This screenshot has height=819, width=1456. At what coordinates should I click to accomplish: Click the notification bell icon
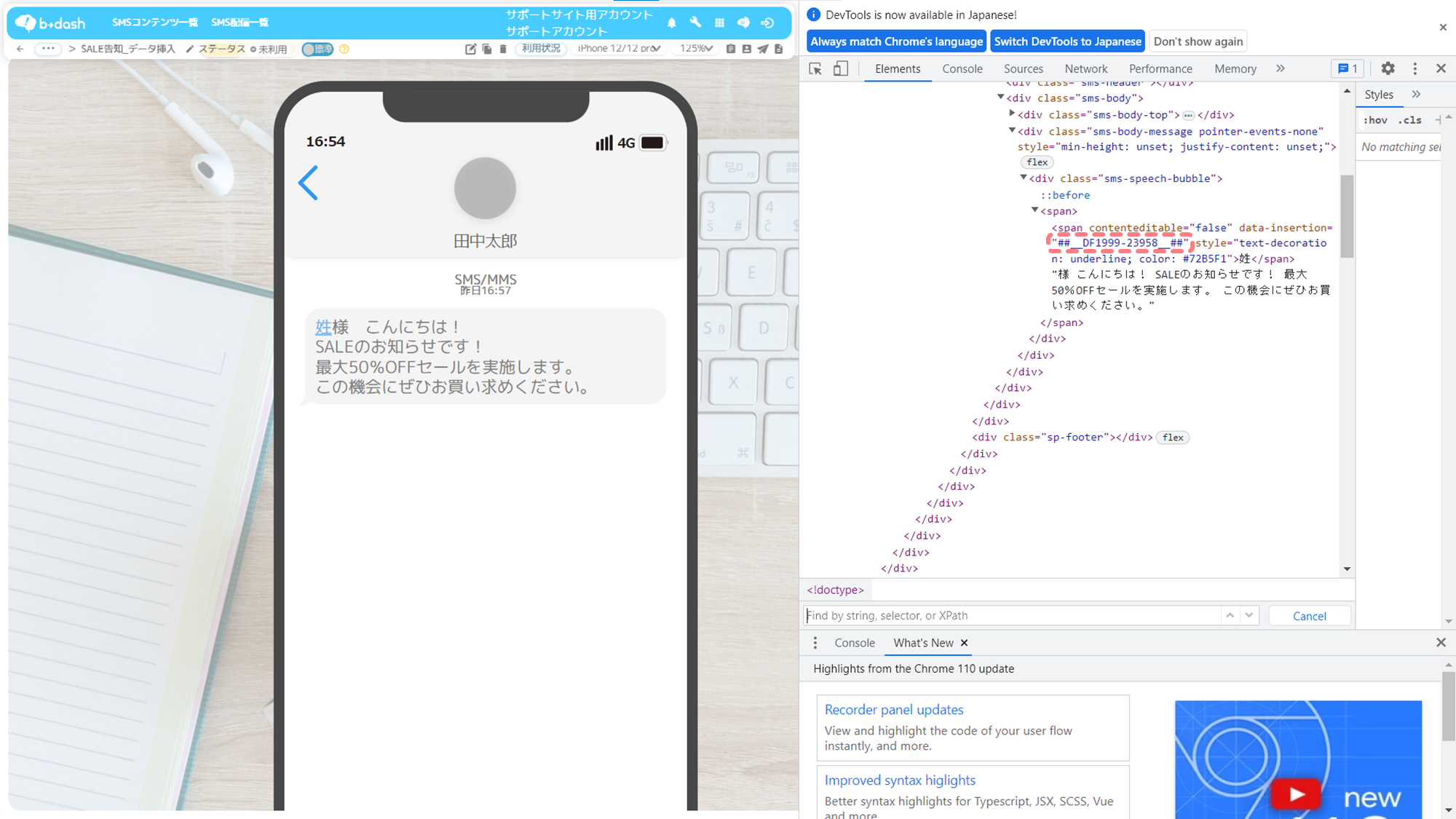[671, 23]
